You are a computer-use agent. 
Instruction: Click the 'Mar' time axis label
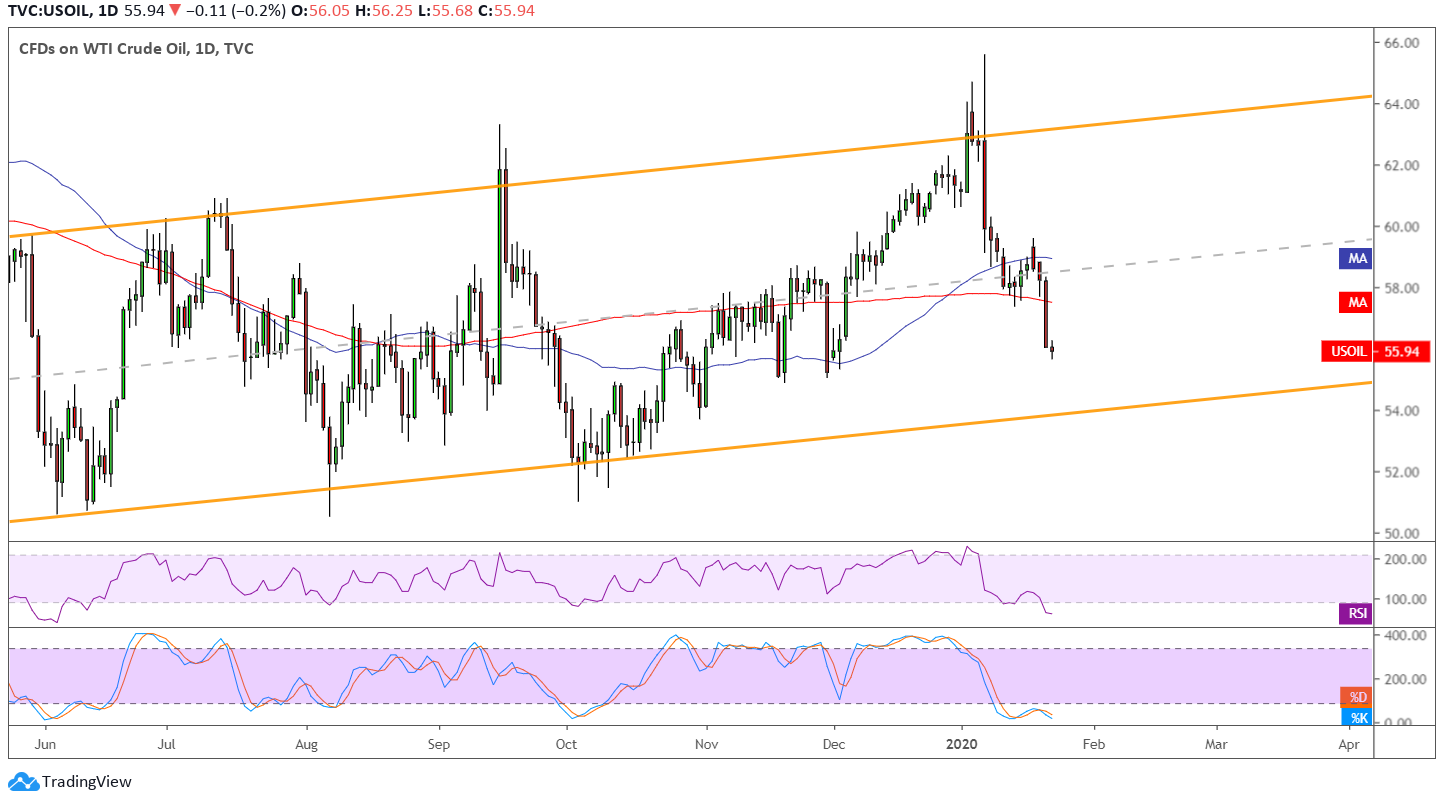(1217, 744)
